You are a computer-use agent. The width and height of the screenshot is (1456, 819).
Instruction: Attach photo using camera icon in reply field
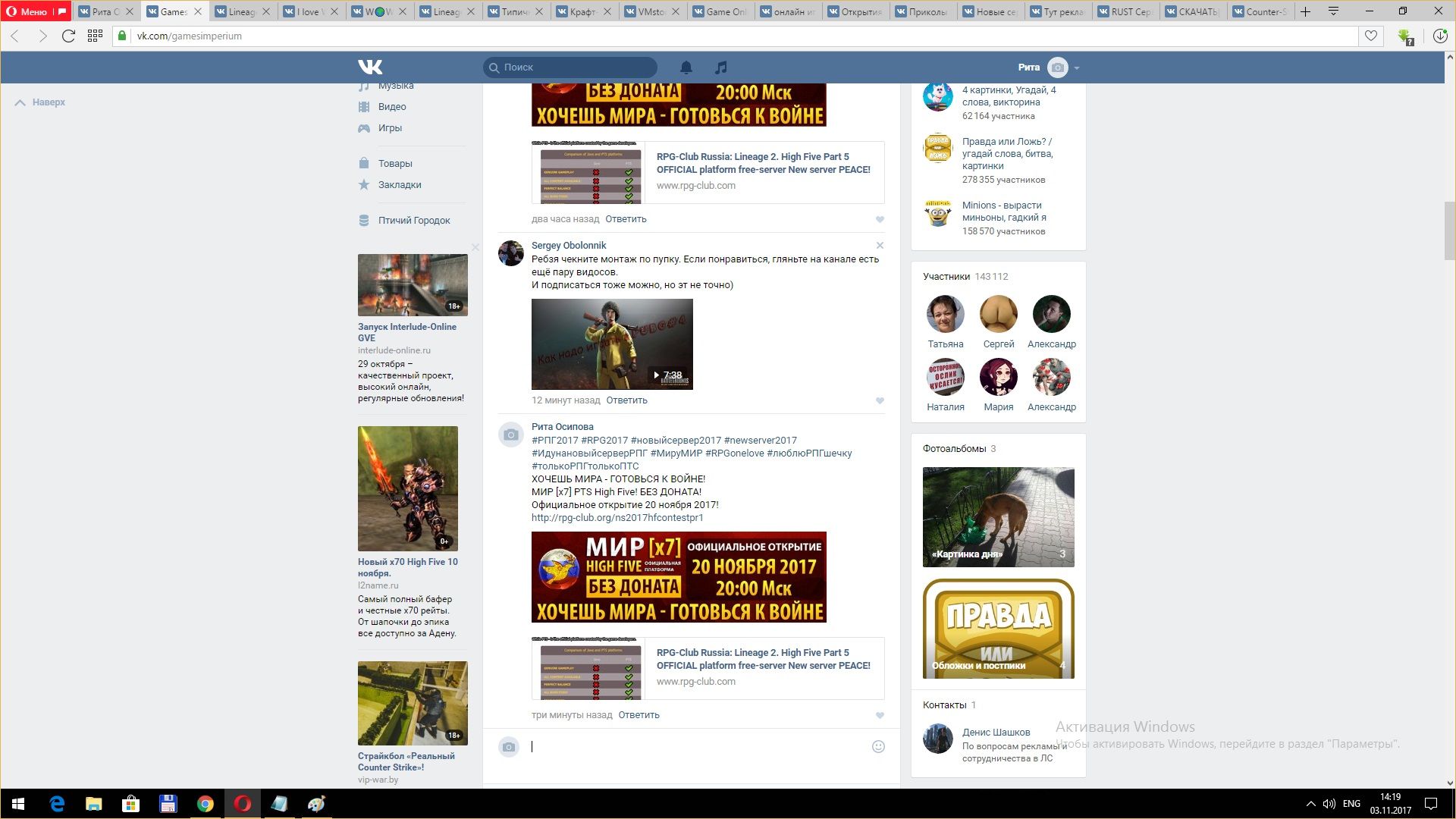509,747
